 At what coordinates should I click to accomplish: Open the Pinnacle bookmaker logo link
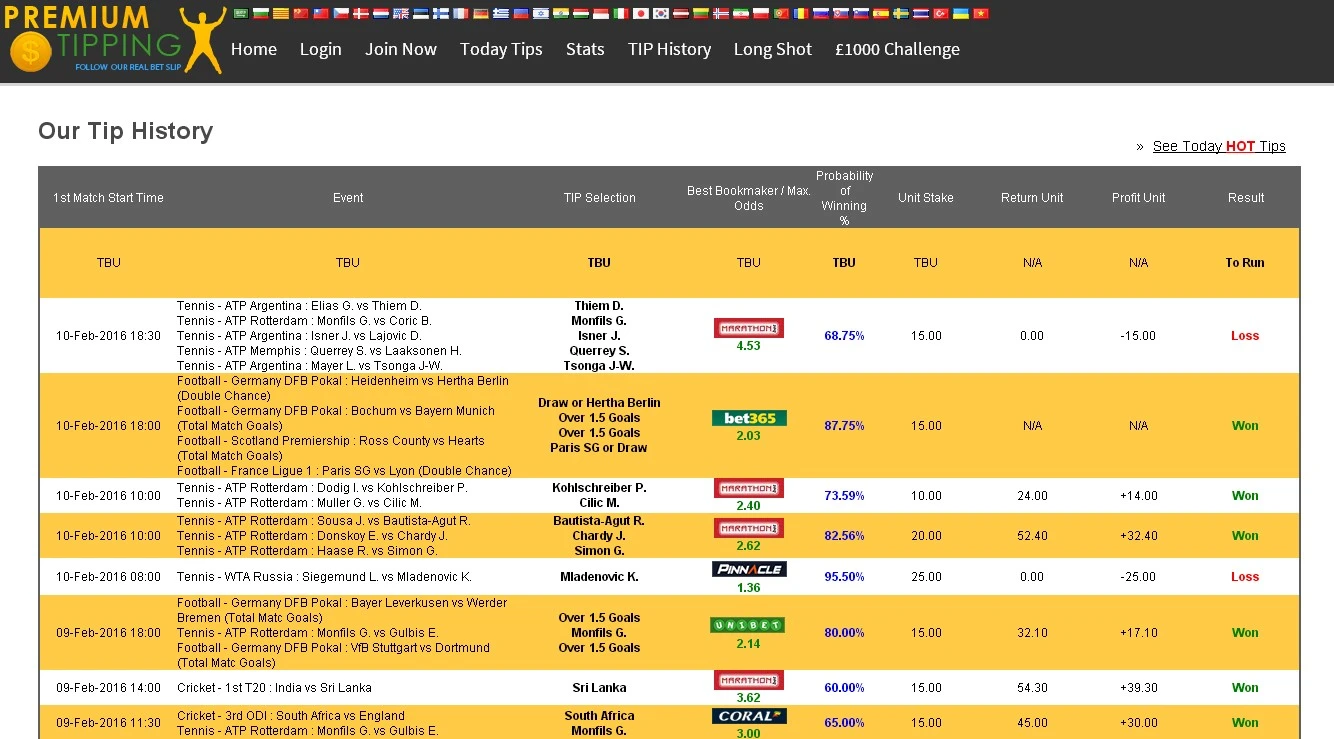coord(749,569)
